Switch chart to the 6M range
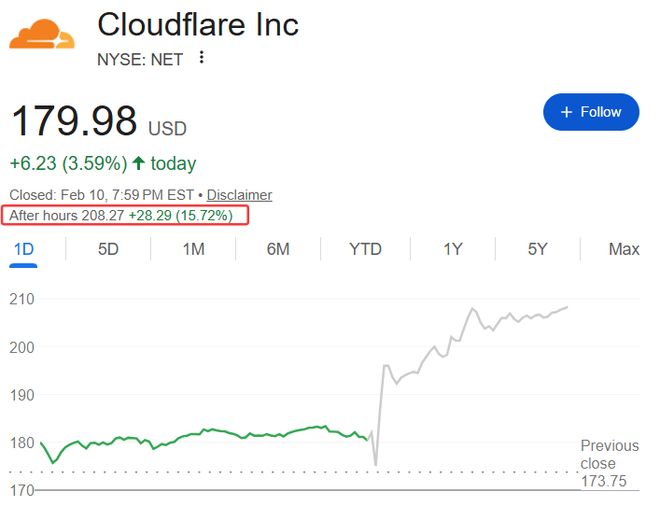This screenshot has width=660, height=520. [278, 249]
